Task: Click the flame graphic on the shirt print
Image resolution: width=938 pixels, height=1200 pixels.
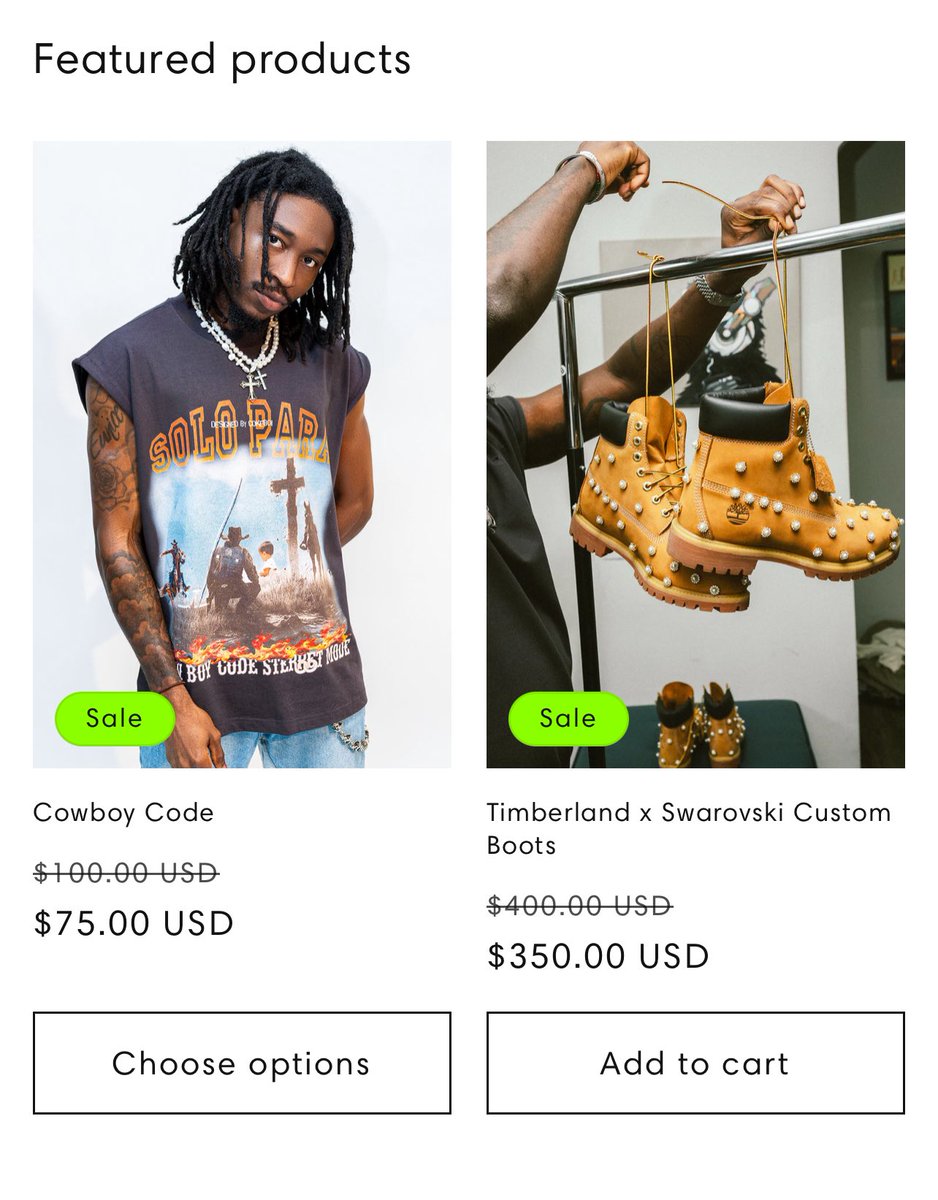Action: pyautogui.click(x=262, y=640)
